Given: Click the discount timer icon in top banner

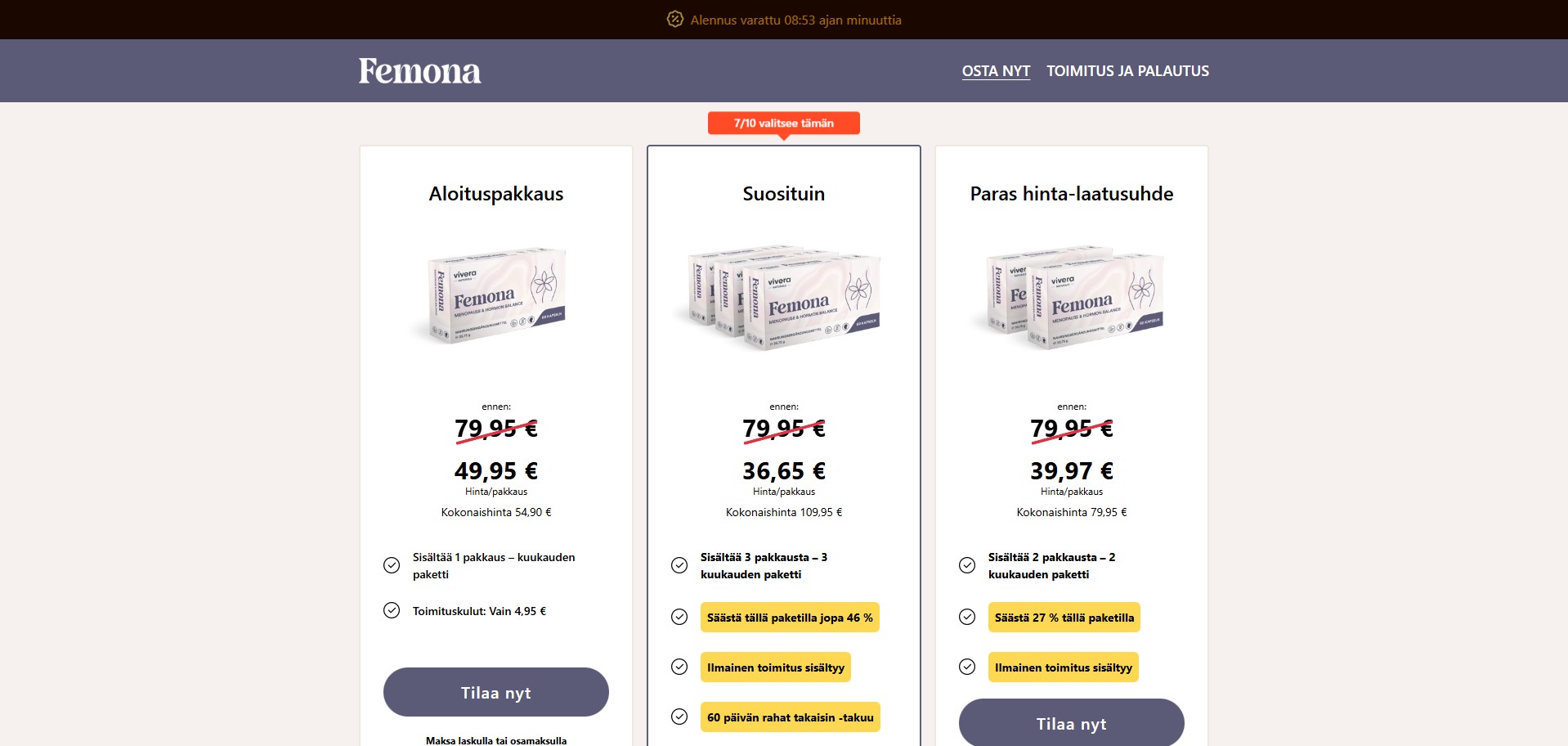Looking at the screenshot, I should coord(674,20).
